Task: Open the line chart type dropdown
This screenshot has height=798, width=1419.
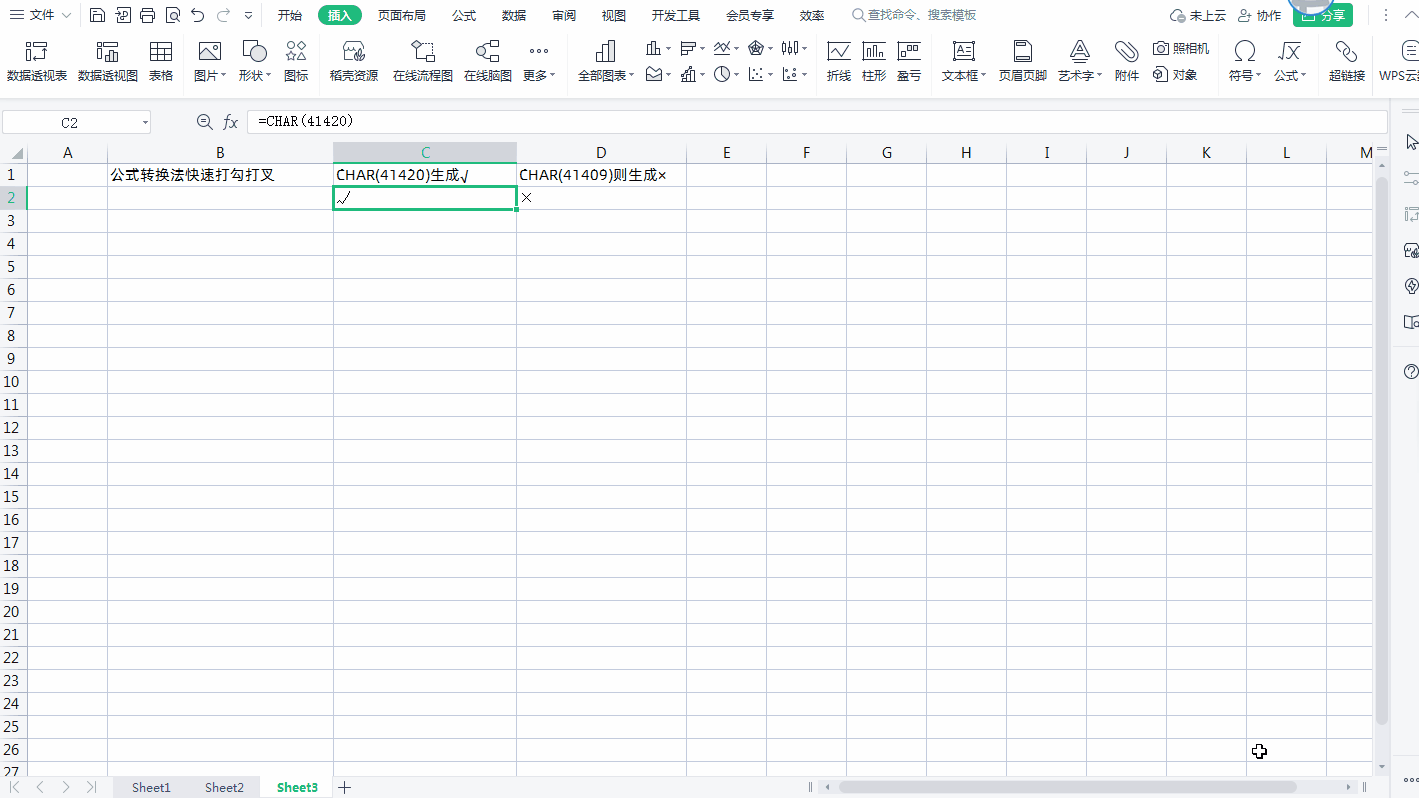Action: (x=726, y=48)
